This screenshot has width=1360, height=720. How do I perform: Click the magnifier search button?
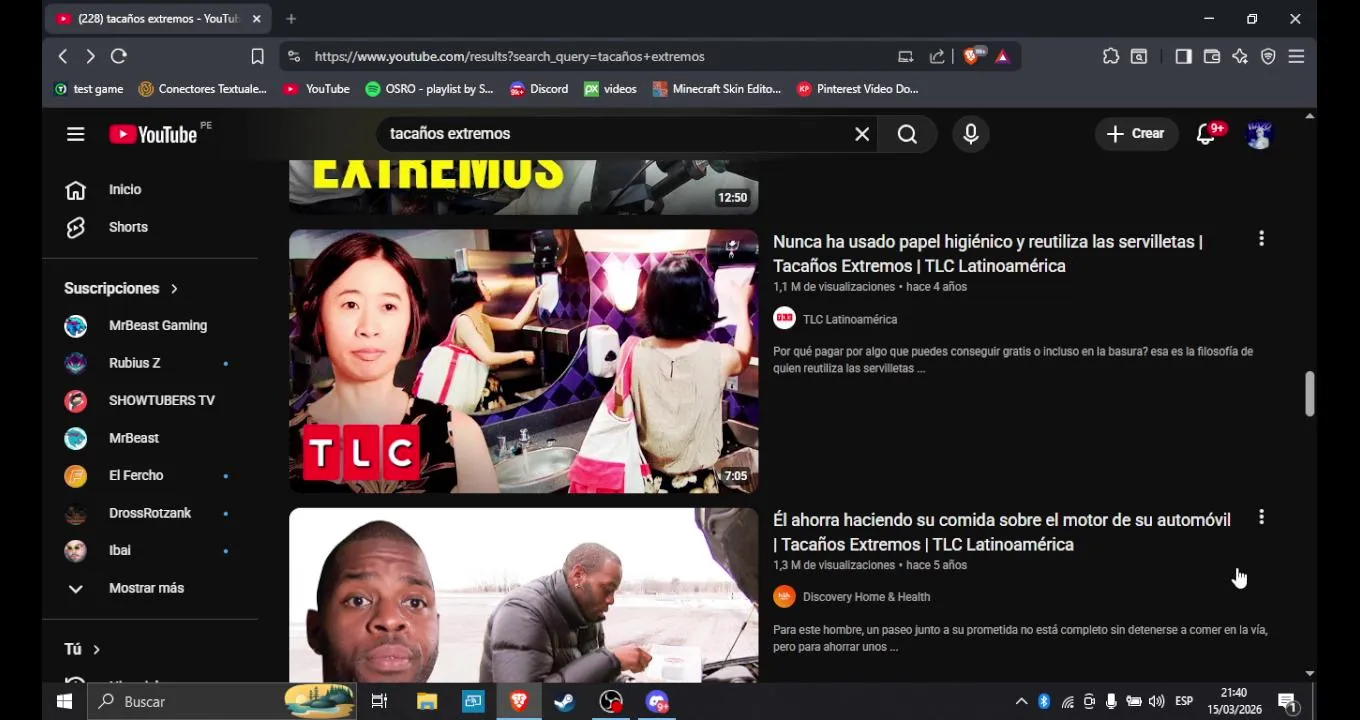point(907,134)
